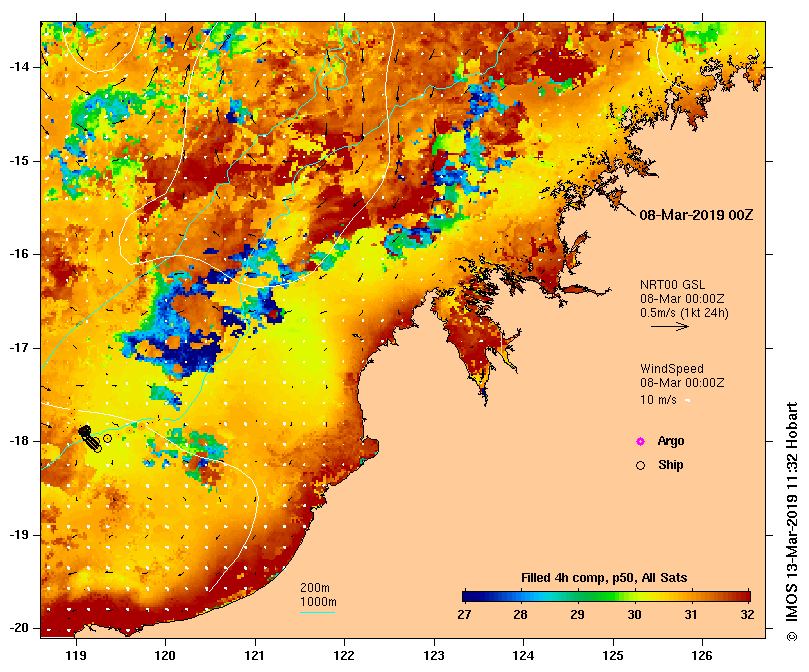Image resolution: width=809 pixels, height=672 pixels.
Task: Click the latitude label -17
Action: tap(19, 348)
